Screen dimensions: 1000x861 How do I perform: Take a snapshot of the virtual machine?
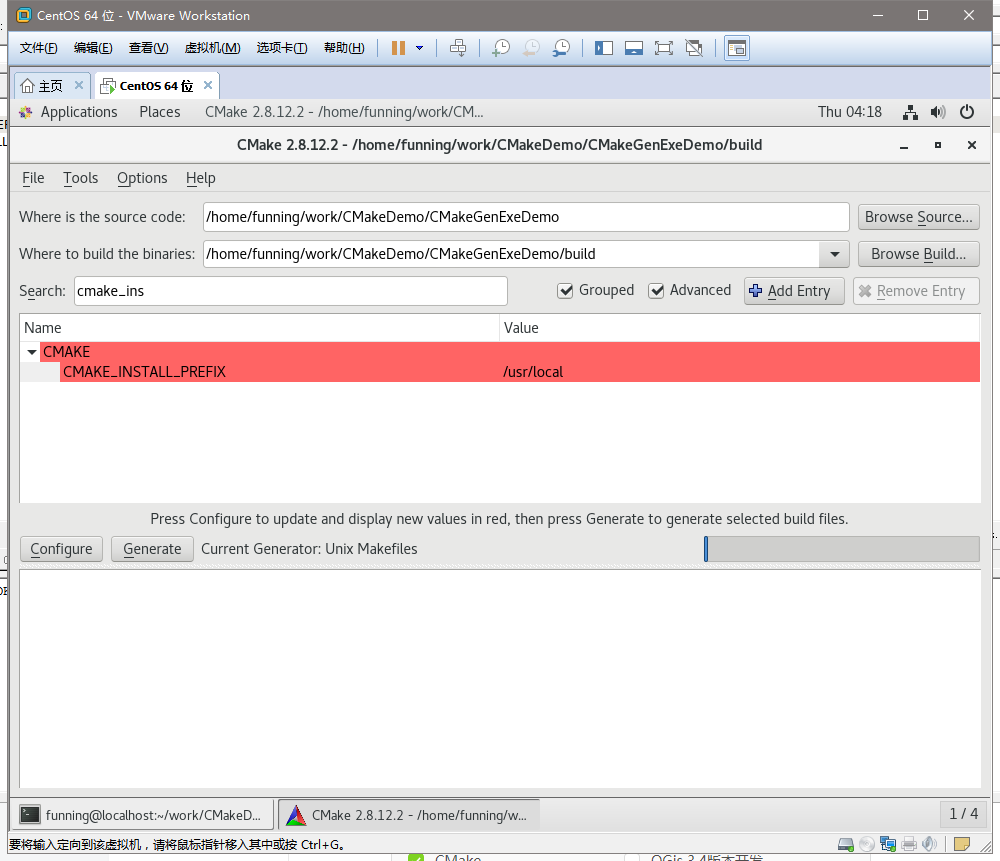501,47
